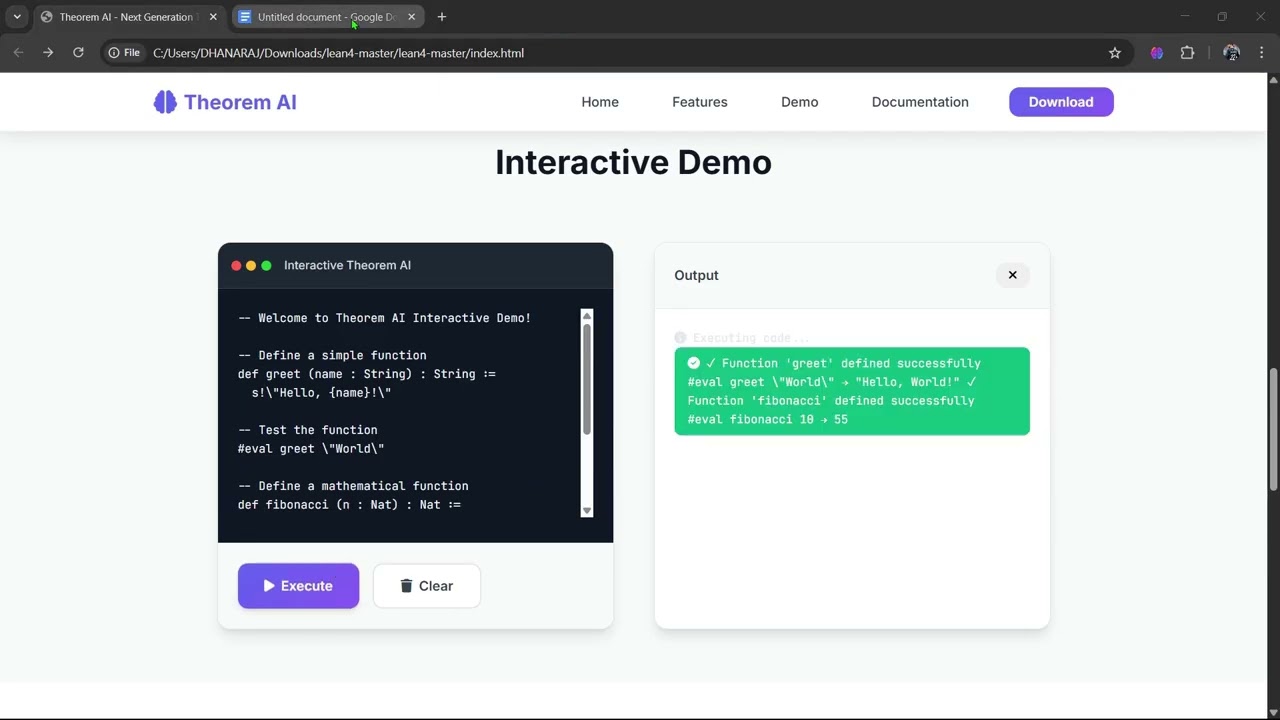Click the code editor scrollbar down arrow
The width and height of the screenshot is (1280, 720).
[x=587, y=510]
